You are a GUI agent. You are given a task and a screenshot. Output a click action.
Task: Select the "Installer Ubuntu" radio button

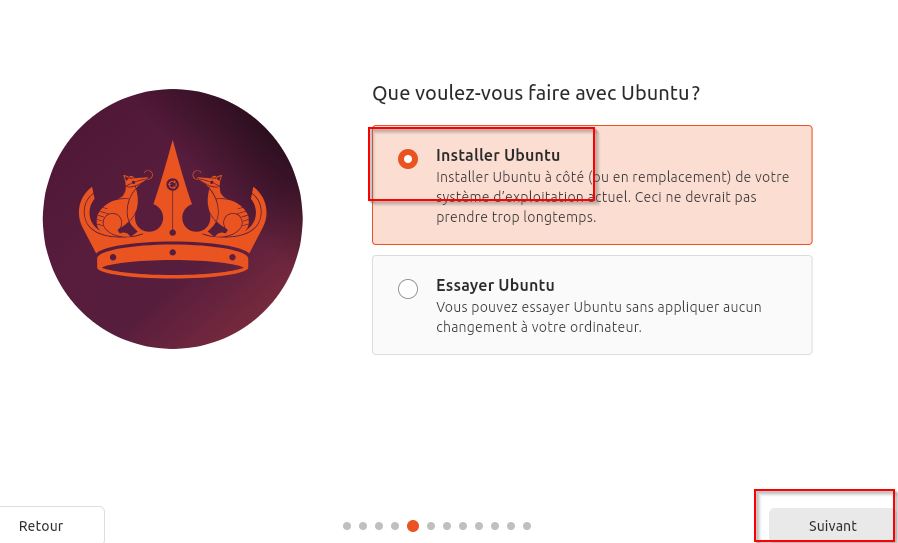(x=408, y=159)
